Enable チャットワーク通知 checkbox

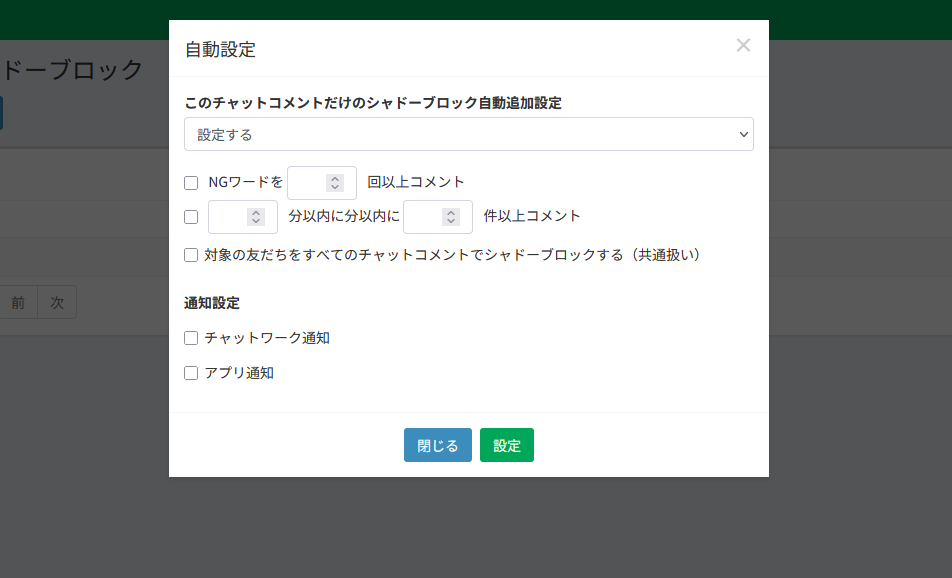pos(191,338)
